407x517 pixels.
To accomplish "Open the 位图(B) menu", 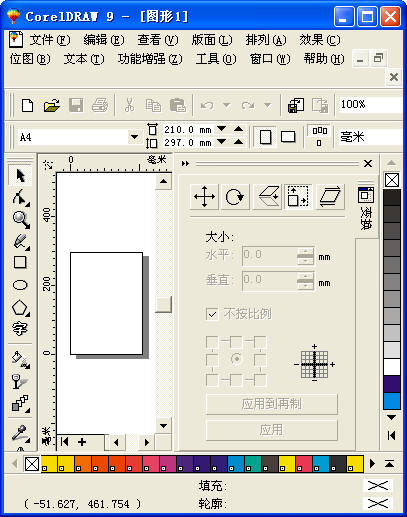I will [x=30, y=59].
